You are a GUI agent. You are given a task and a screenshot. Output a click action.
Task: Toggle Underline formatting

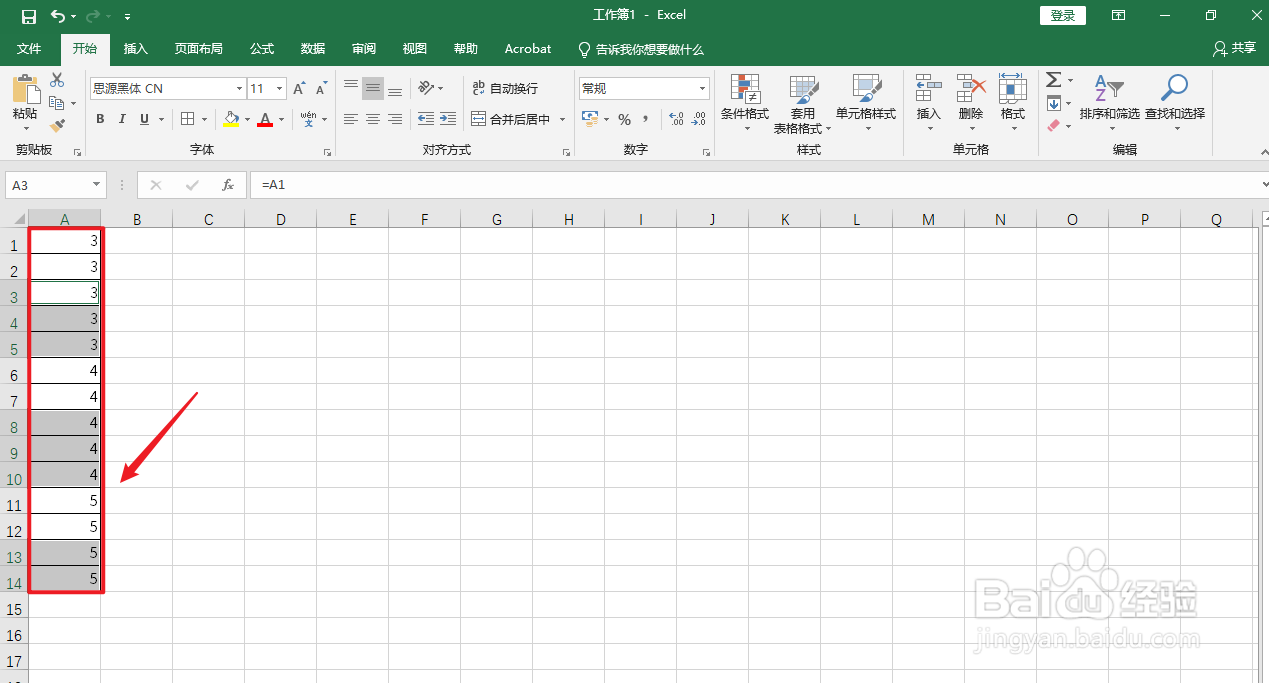click(145, 119)
